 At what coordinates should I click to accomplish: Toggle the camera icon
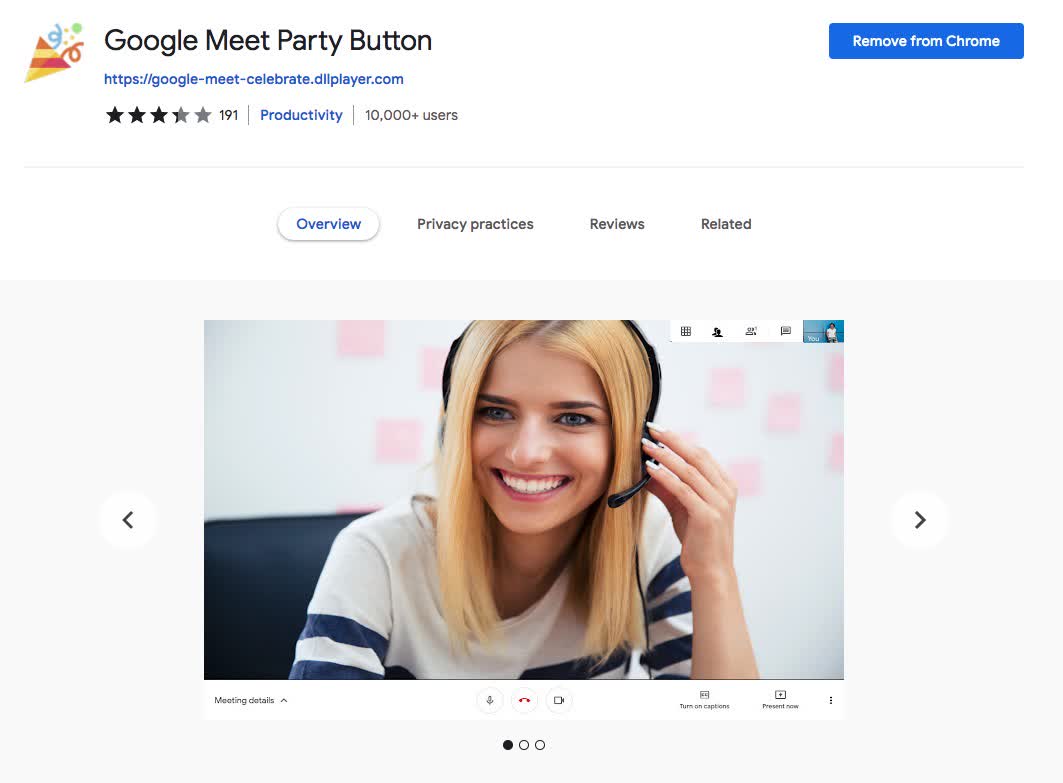pos(559,700)
